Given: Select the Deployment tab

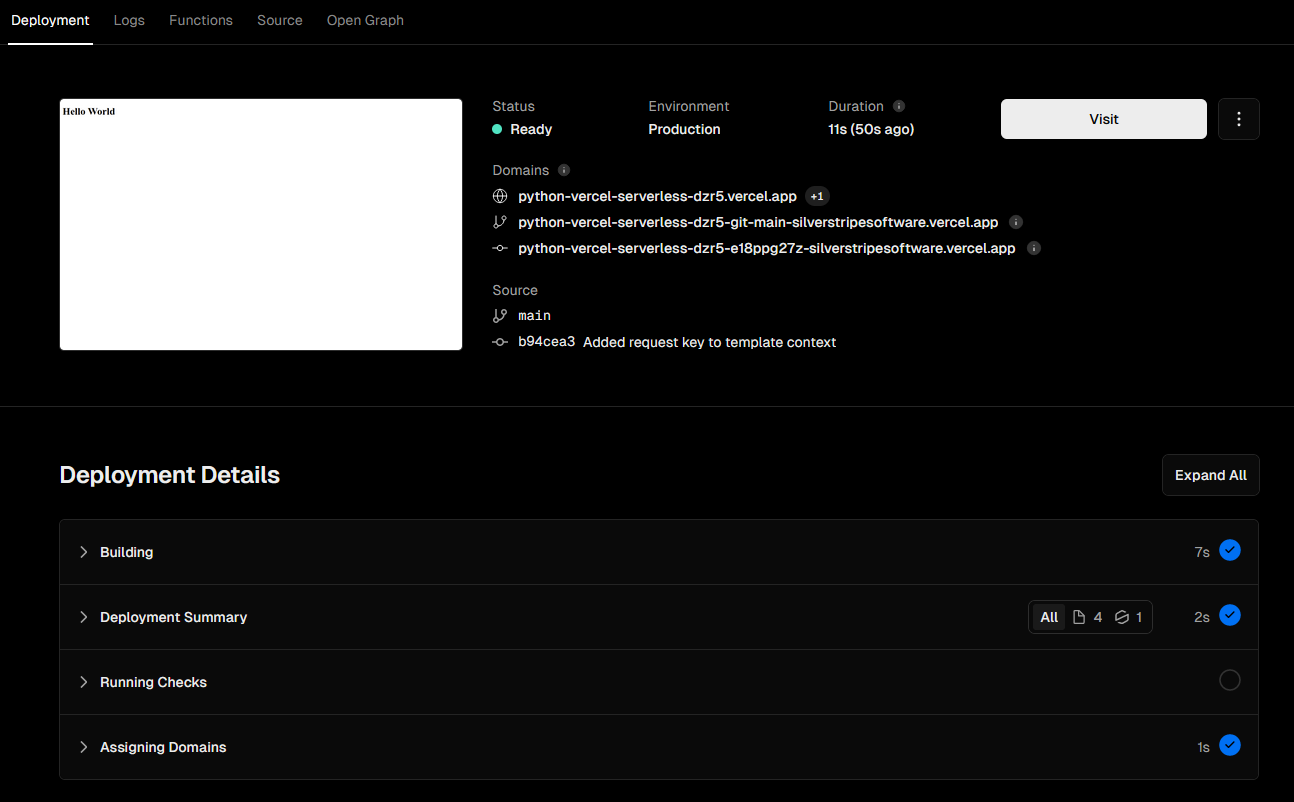Looking at the screenshot, I should 50,20.
